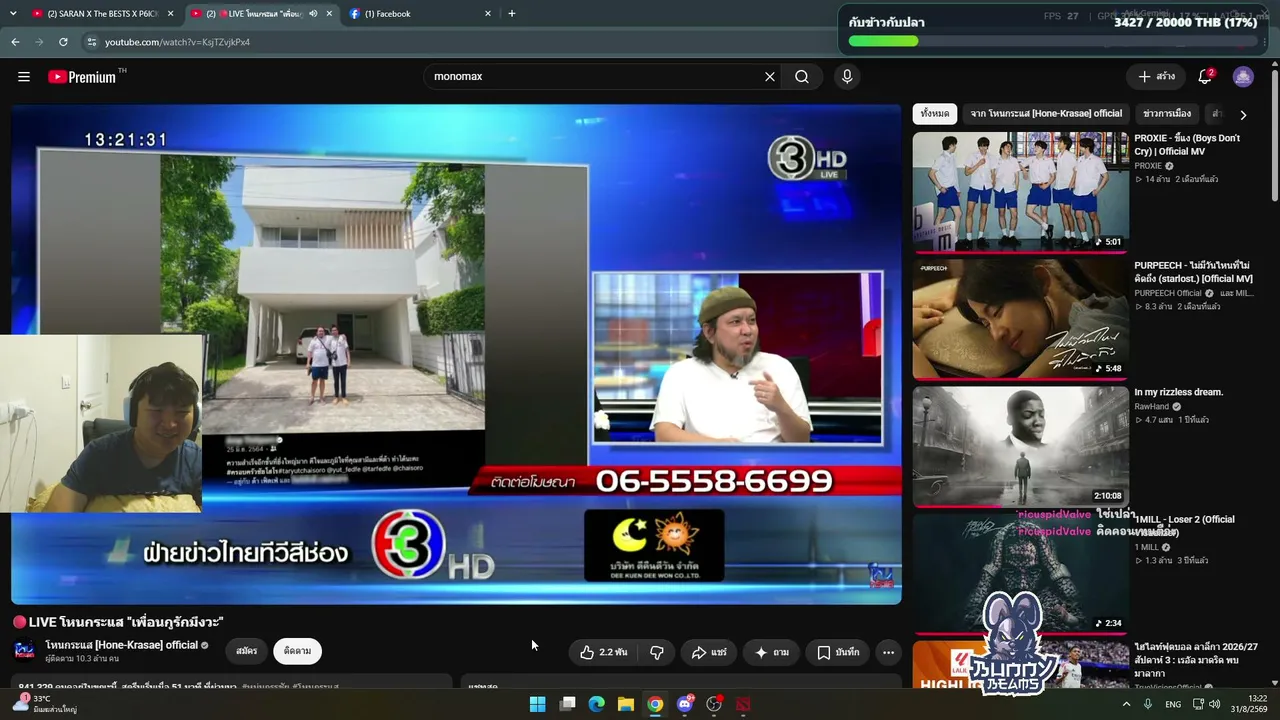This screenshot has height=720, width=1280.
Task: Open the Create (สร้าง) button
Action: point(1156,77)
